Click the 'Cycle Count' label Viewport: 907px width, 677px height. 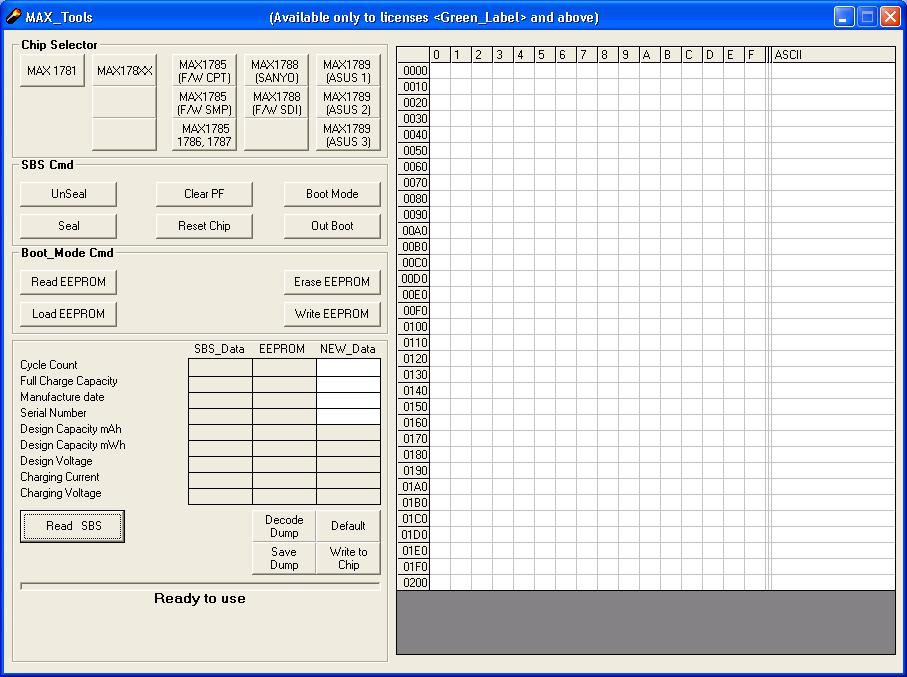pyautogui.click(x=49, y=365)
